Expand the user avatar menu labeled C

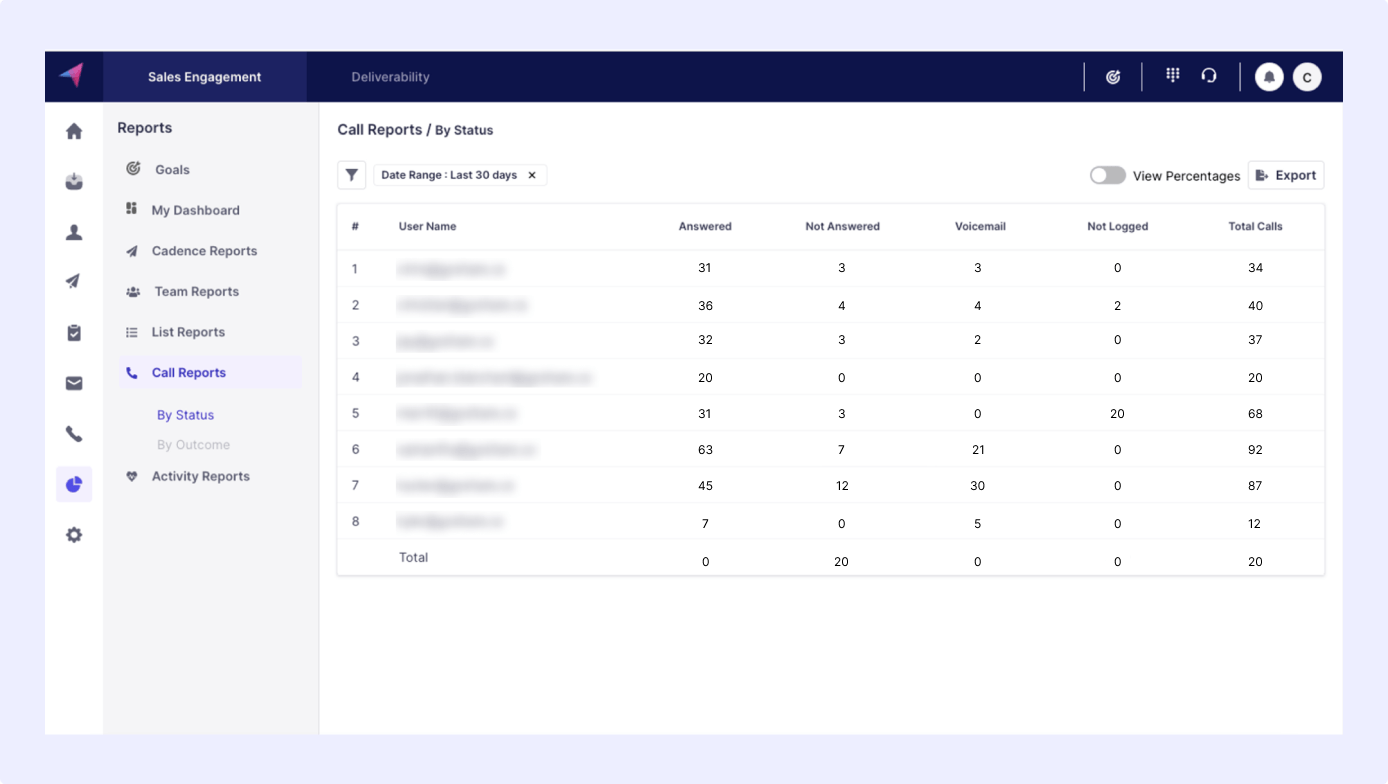click(1307, 77)
